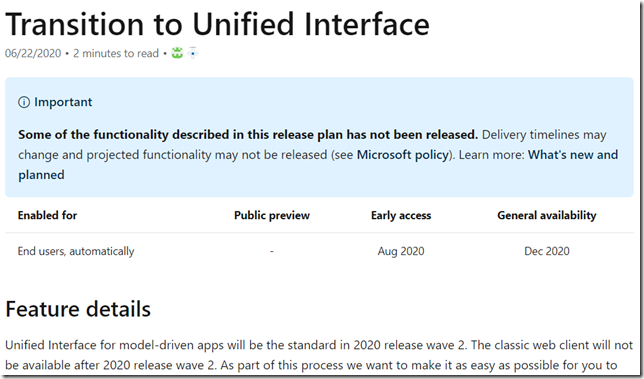The image size is (644, 379).
Task: Select the Early access column header
Action: (401, 215)
